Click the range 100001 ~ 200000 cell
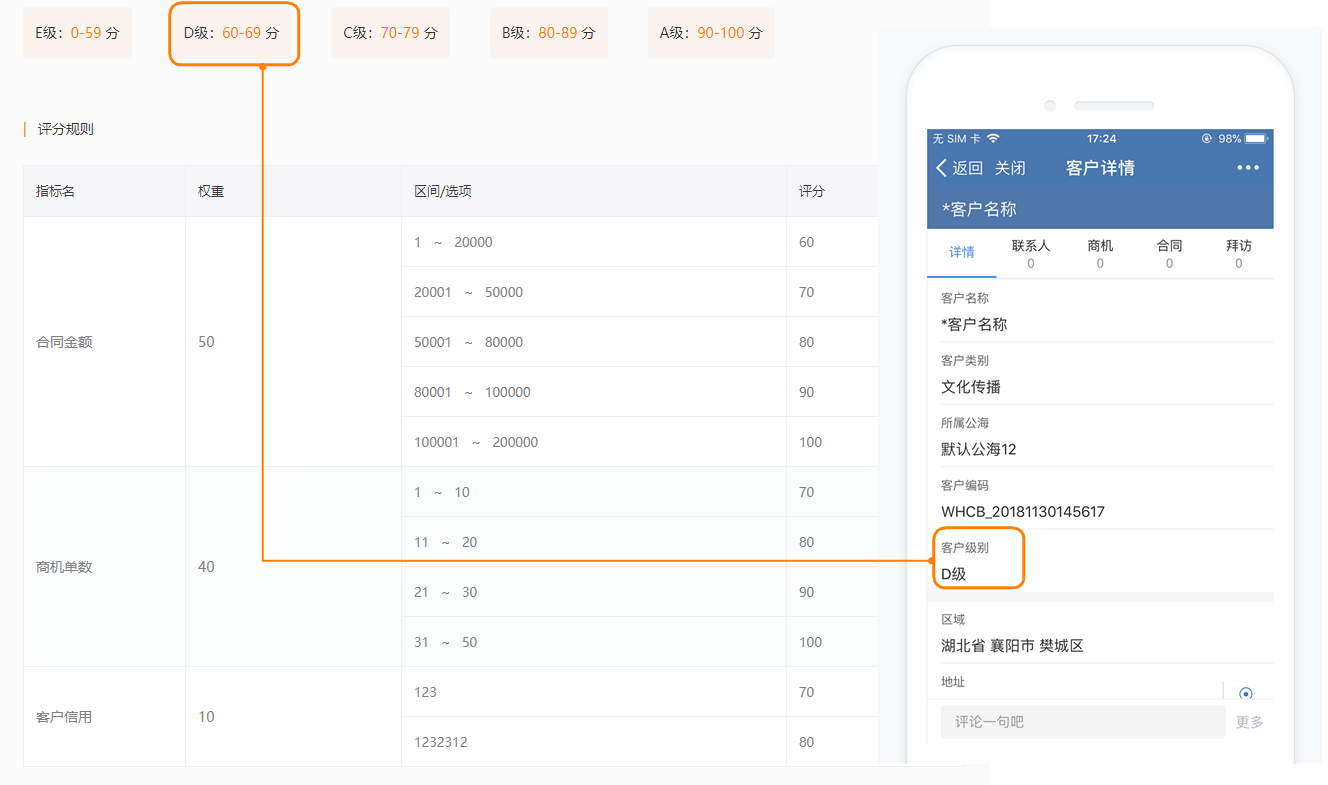 coord(594,442)
